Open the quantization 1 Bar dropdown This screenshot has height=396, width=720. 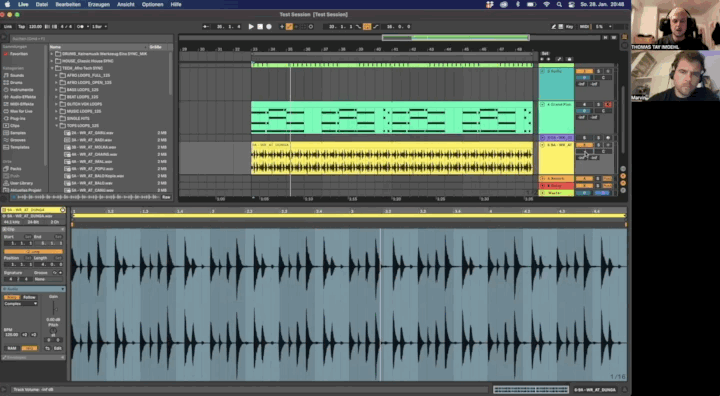99,27
